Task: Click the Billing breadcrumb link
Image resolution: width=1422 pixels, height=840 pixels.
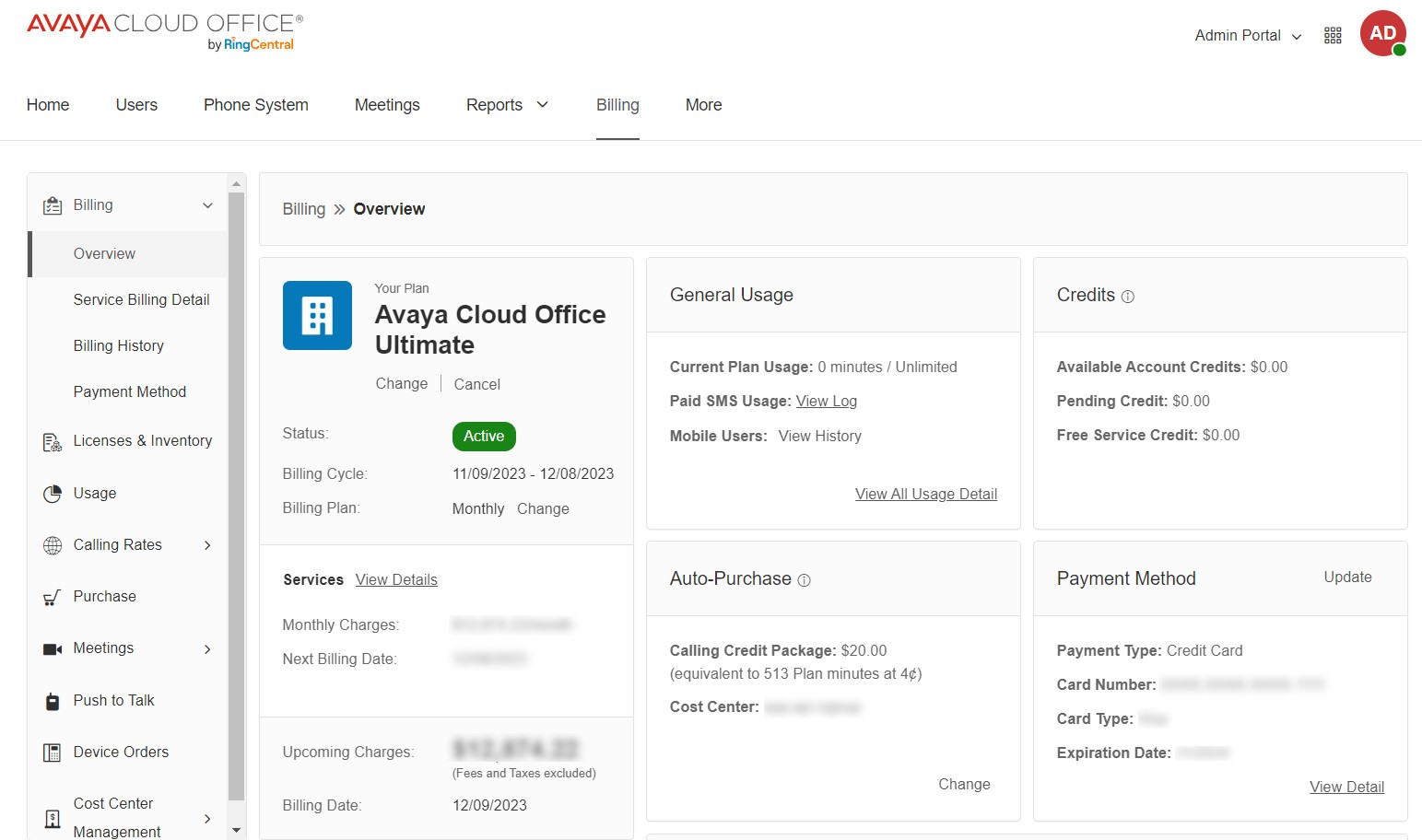Action: [x=304, y=210]
